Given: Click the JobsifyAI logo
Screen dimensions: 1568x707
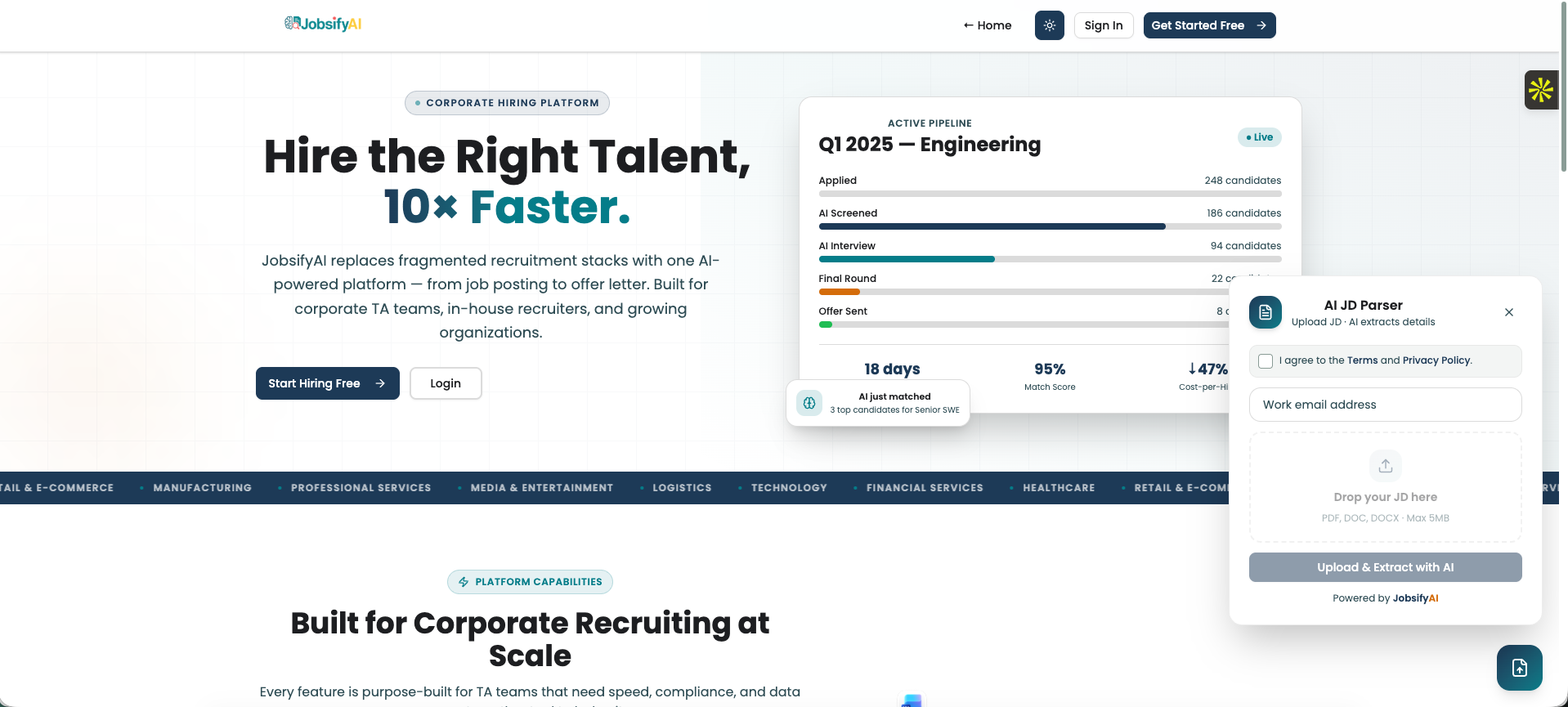Looking at the screenshot, I should [x=323, y=24].
